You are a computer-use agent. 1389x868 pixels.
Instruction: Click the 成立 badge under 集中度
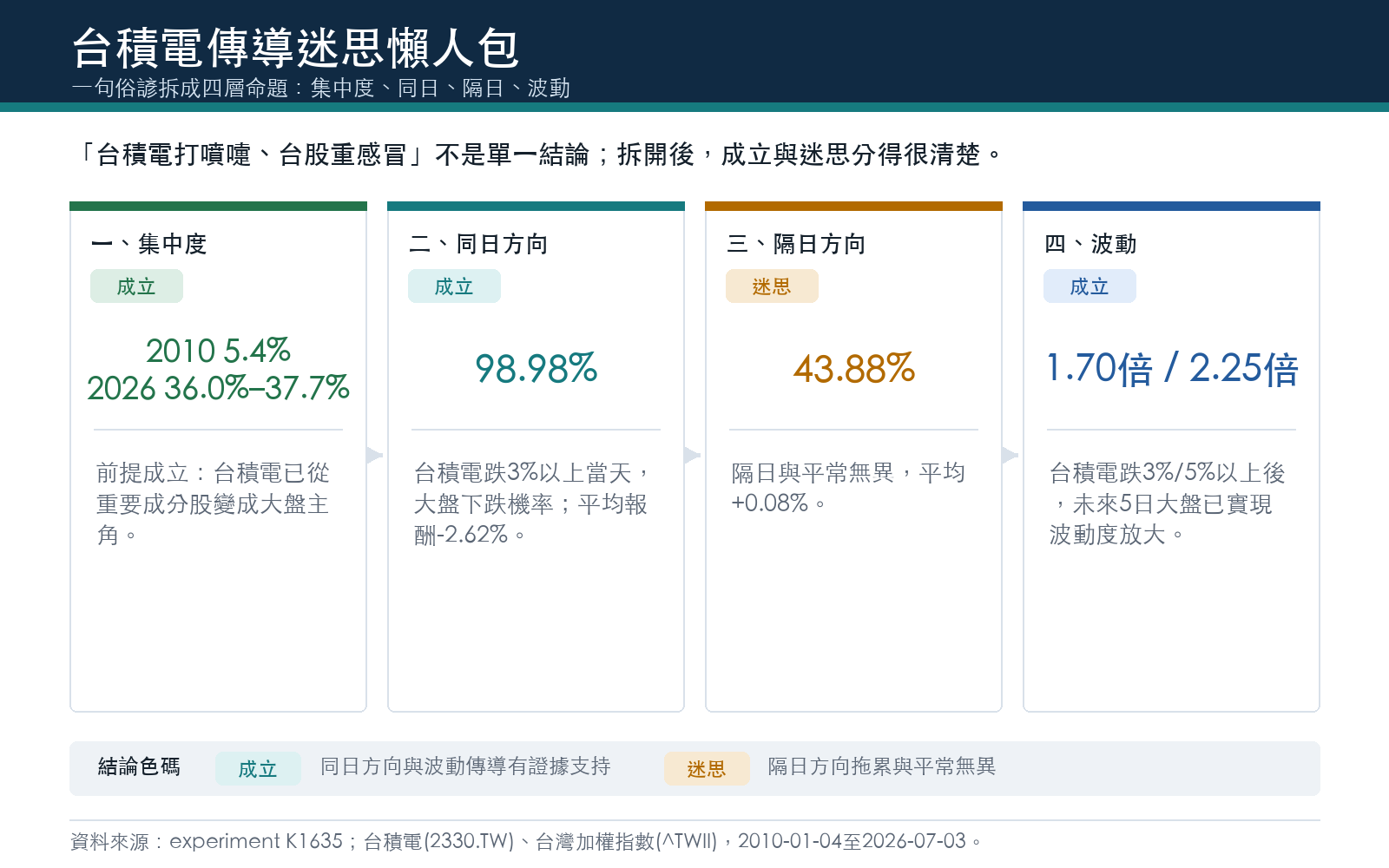pos(136,286)
